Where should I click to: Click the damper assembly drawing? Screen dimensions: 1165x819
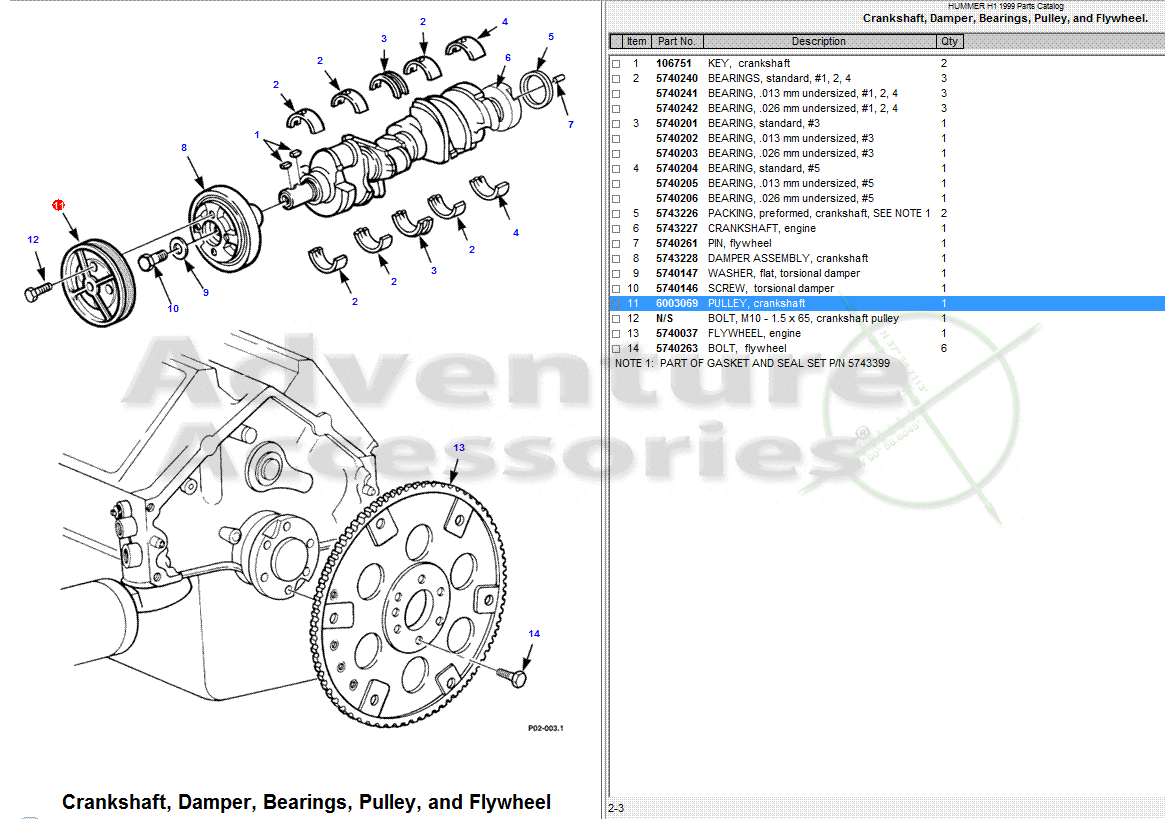click(224, 228)
